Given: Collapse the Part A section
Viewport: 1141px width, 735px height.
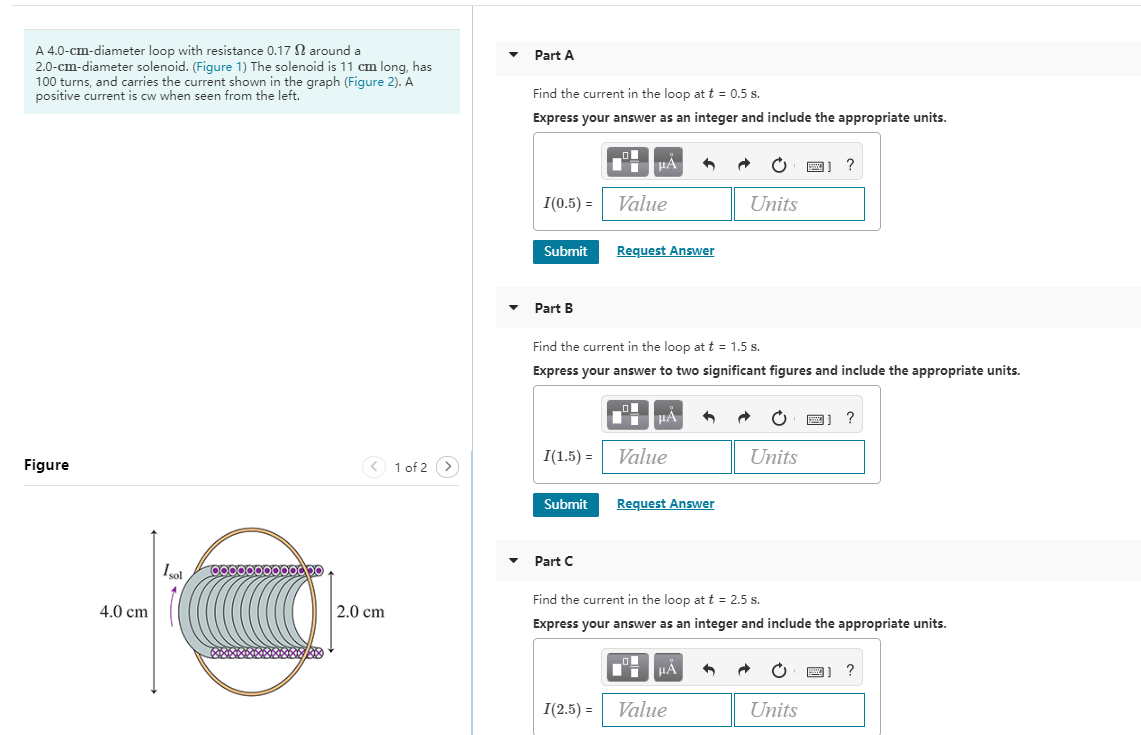Looking at the screenshot, I should coord(512,55).
